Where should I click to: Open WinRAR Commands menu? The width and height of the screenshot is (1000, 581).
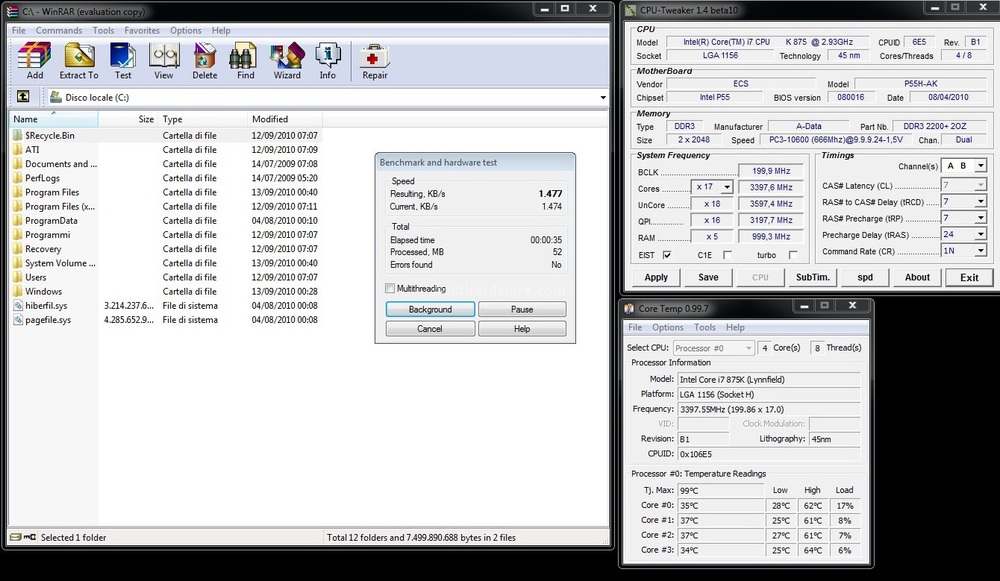(x=59, y=30)
